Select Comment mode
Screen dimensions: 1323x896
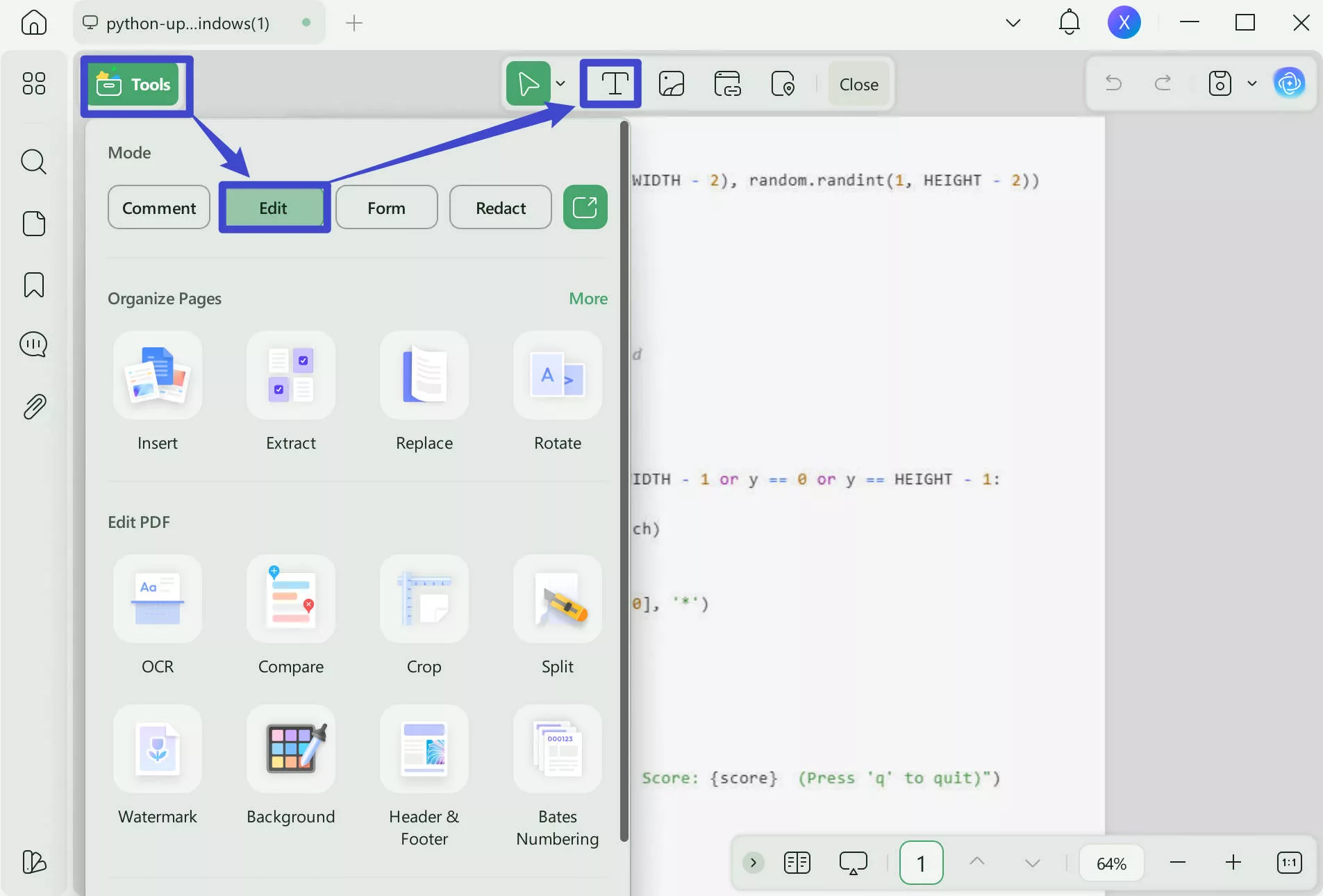coord(158,207)
